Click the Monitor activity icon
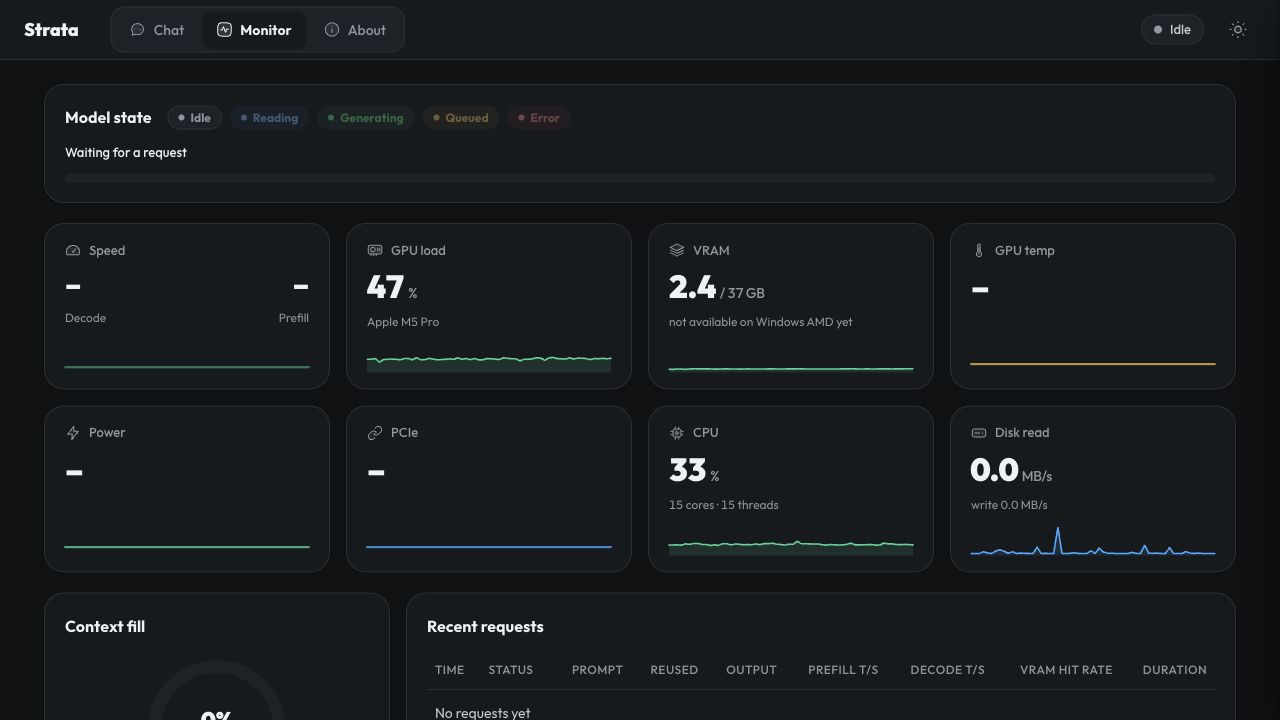The height and width of the screenshot is (720, 1280). 224,30
